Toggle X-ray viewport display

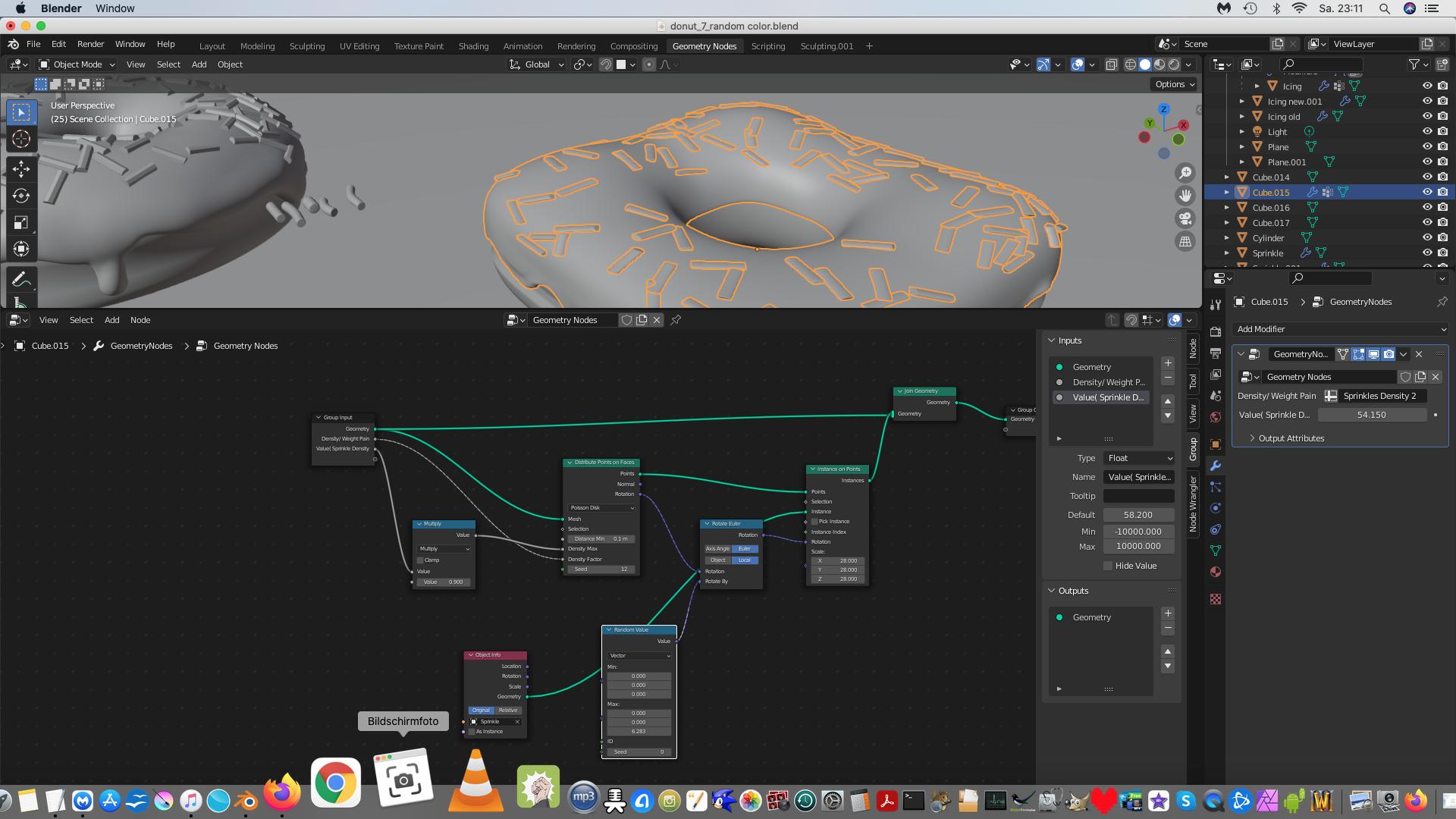point(1112,64)
